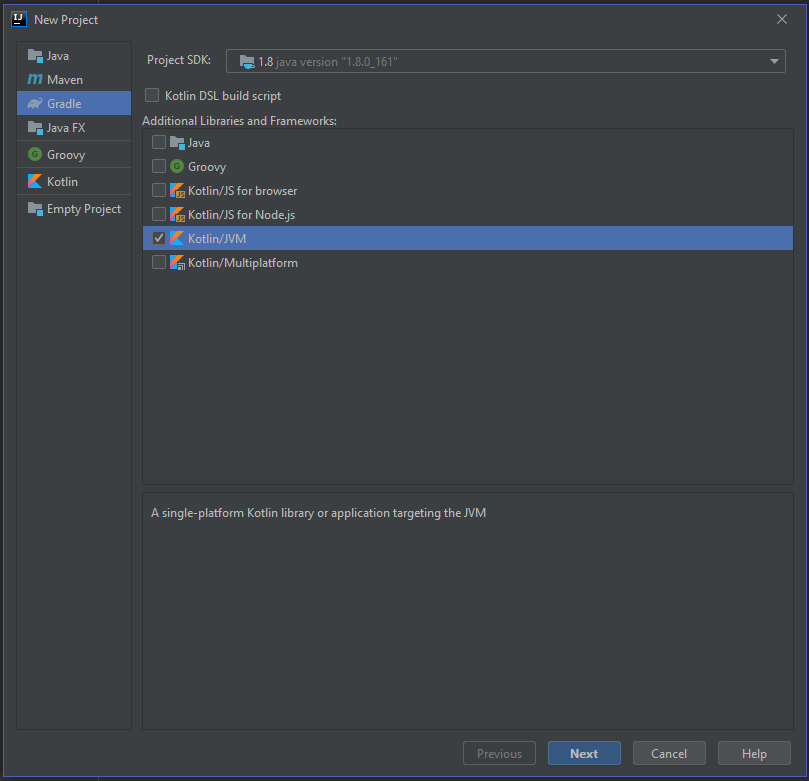Click the 'Kotlin/Multiplatform' text row
The width and height of the screenshot is (809, 781).
pyautogui.click(x=468, y=262)
